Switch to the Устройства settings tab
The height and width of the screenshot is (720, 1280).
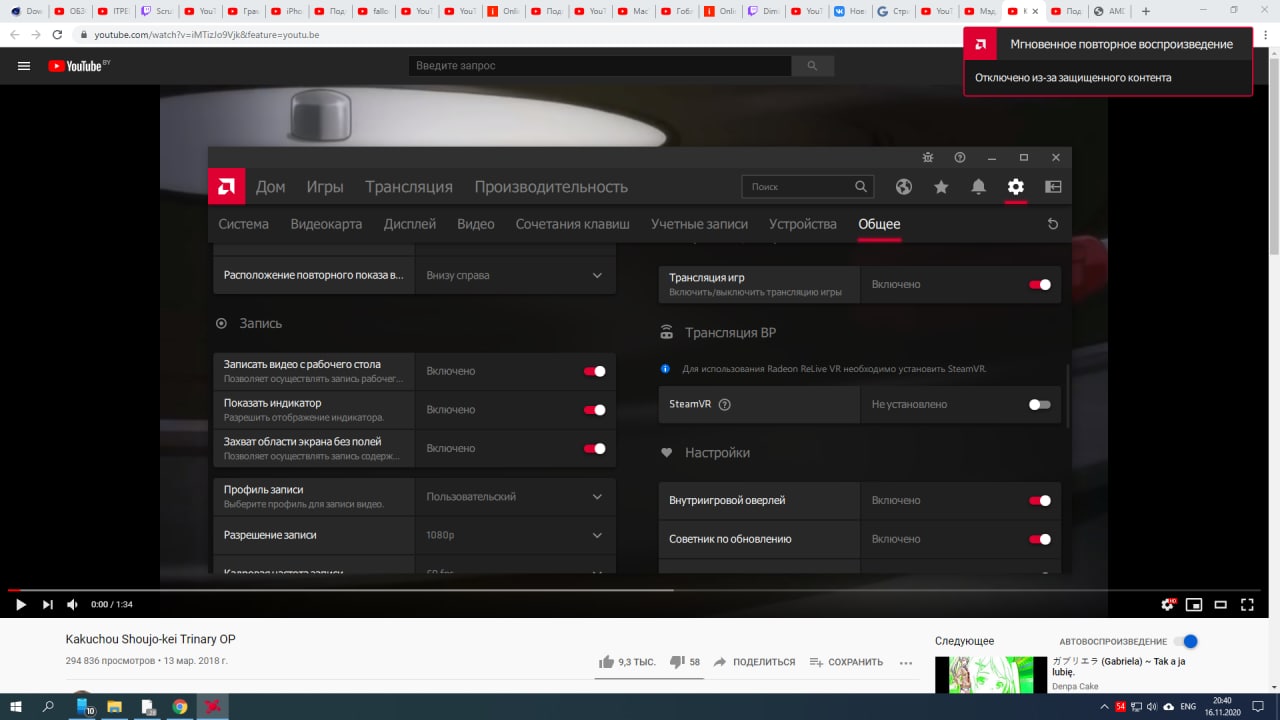point(803,224)
